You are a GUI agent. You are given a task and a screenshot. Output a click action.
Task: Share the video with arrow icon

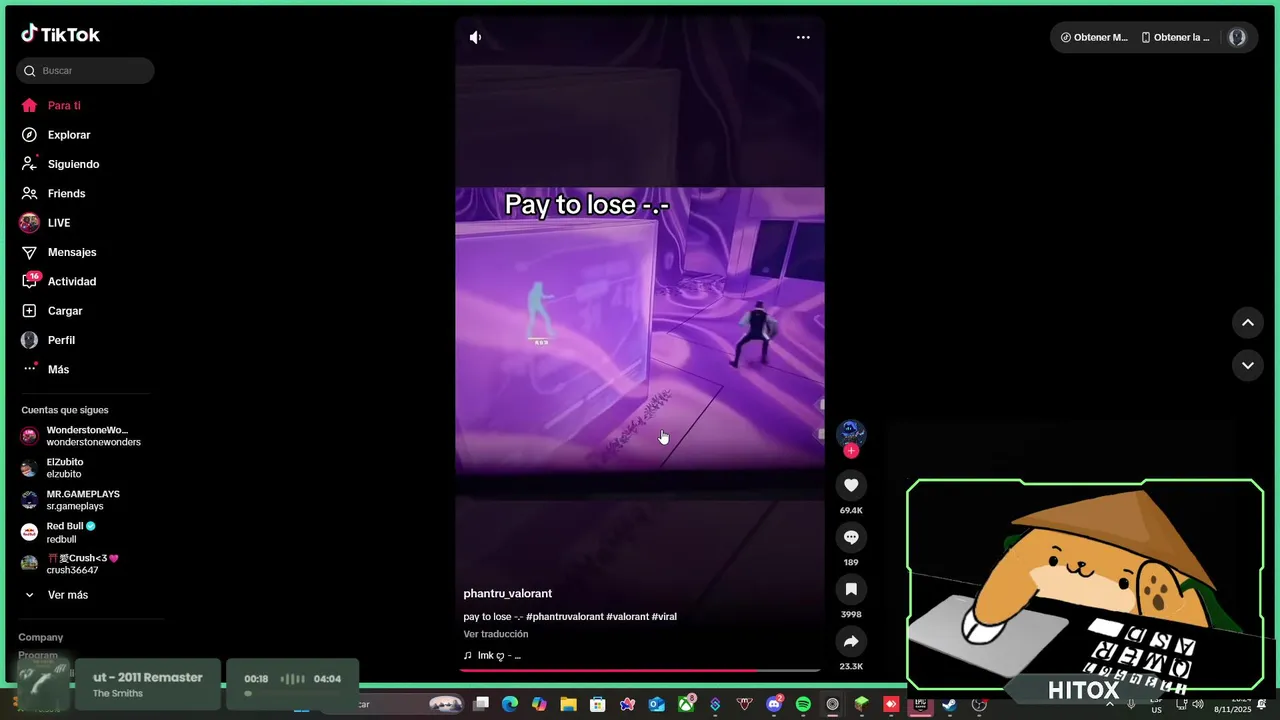(851, 641)
